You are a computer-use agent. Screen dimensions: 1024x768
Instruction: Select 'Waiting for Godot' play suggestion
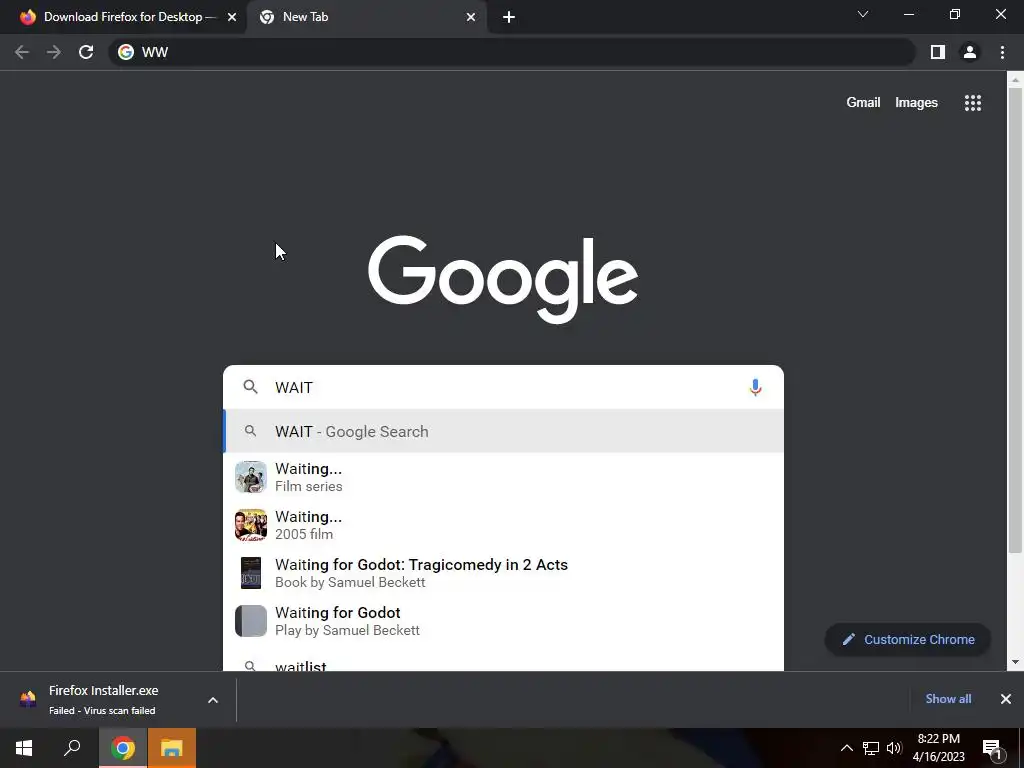point(504,621)
